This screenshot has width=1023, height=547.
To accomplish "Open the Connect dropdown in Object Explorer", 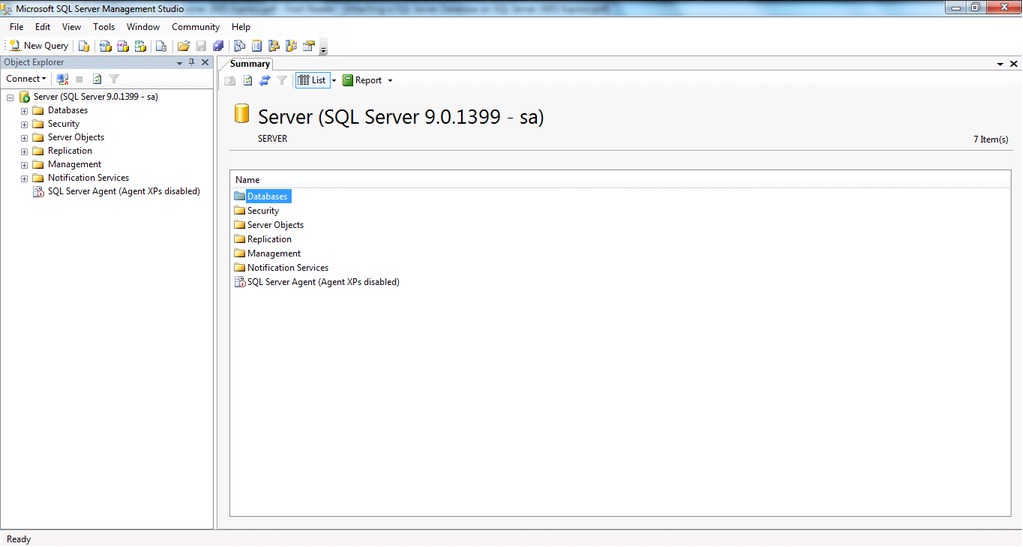I will [25, 79].
